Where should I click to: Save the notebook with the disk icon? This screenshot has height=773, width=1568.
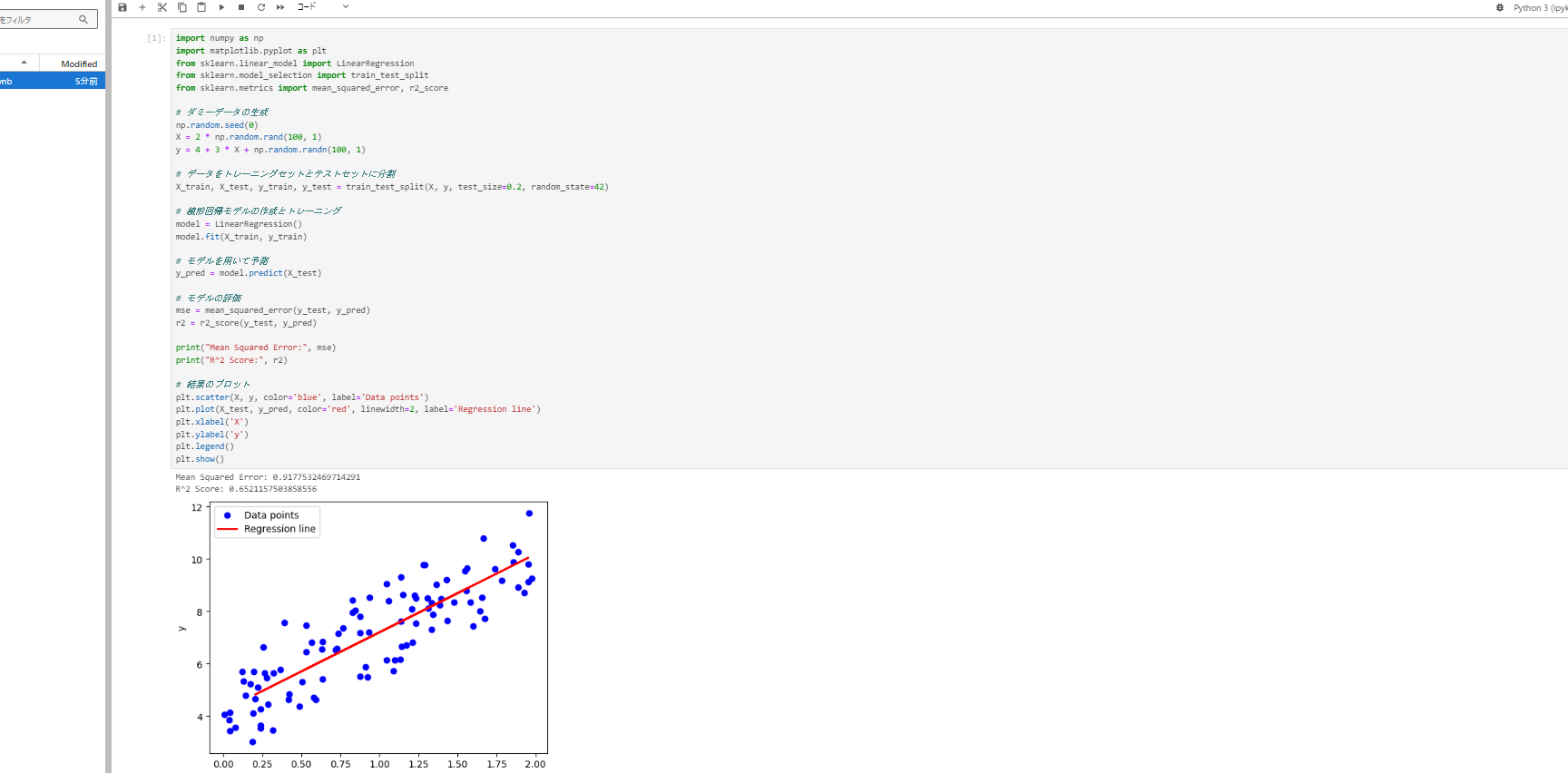[x=122, y=7]
